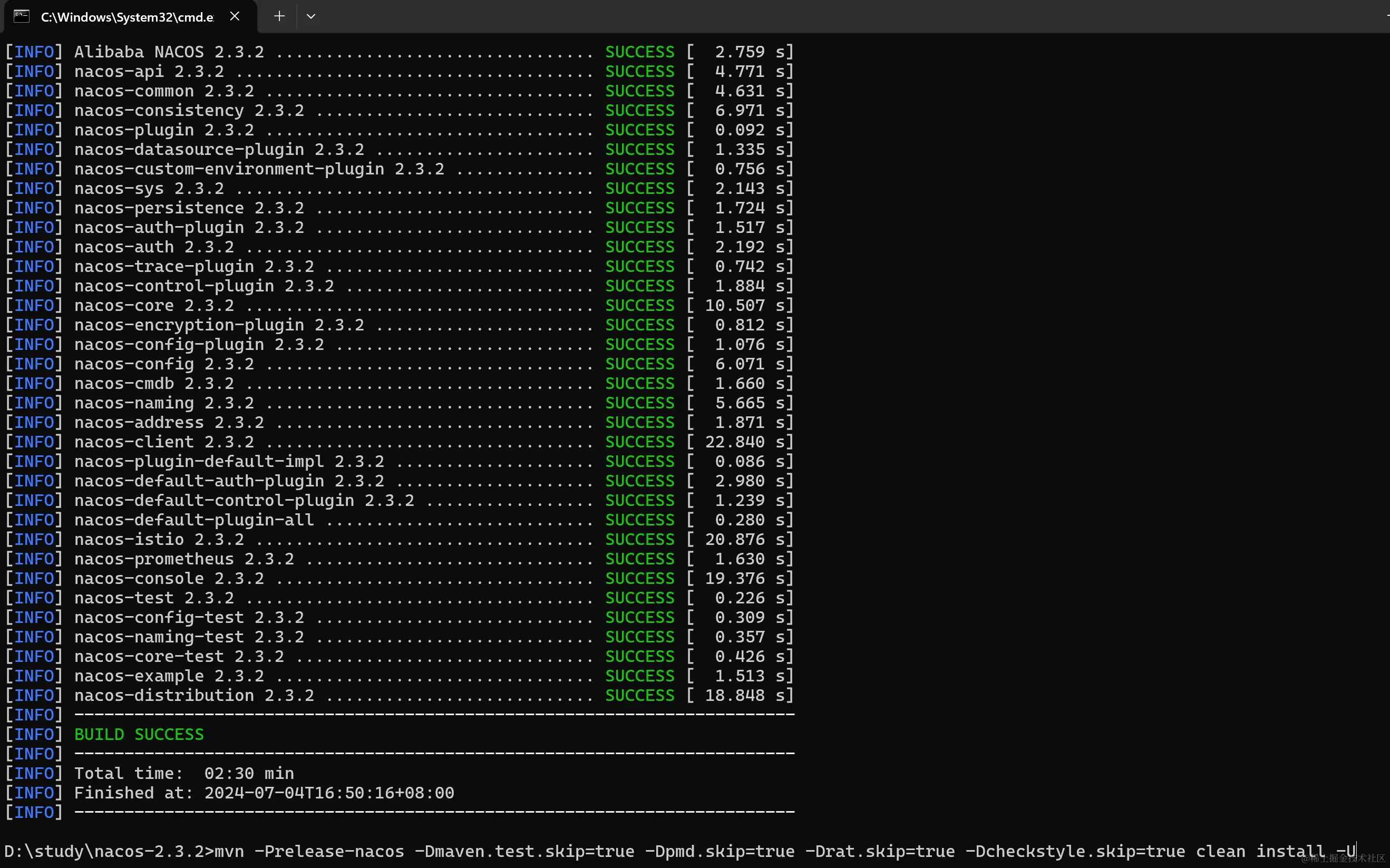
Task: Click the nacos-default-plugin-all line
Action: [193, 520]
